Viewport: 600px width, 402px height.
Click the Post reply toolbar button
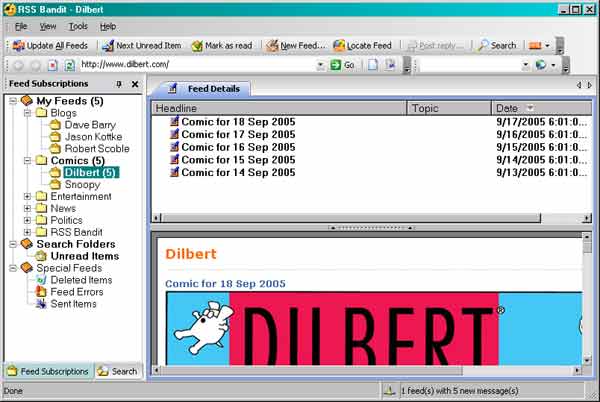point(435,46)
